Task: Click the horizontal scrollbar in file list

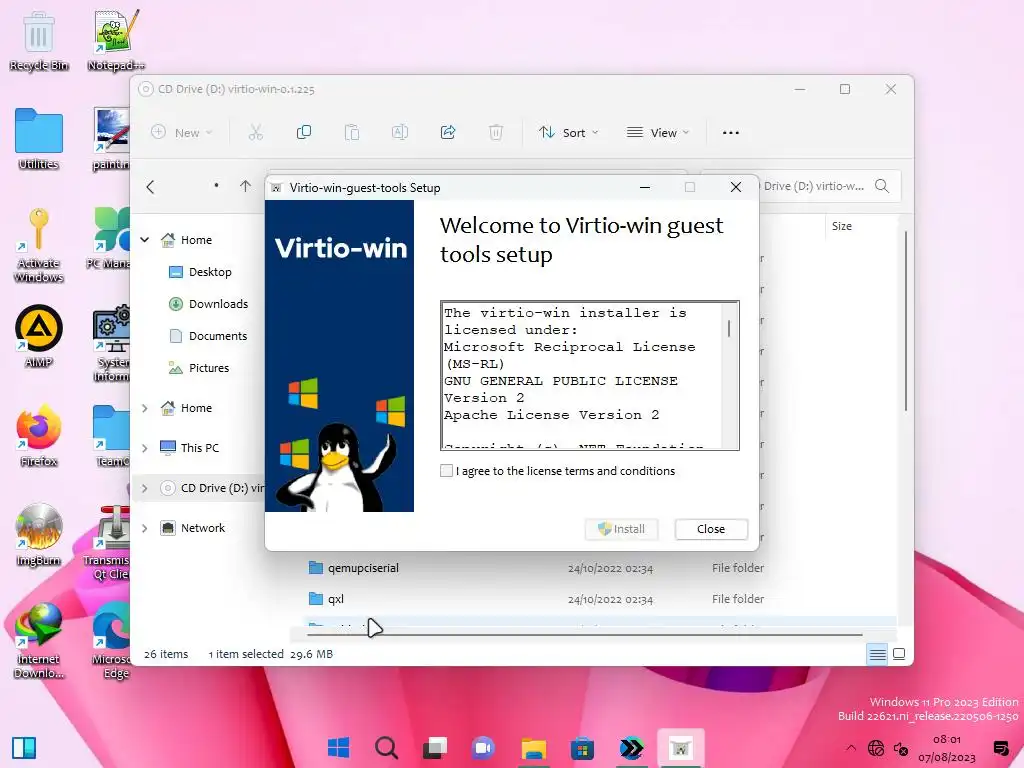Action: tap(584, 634)
